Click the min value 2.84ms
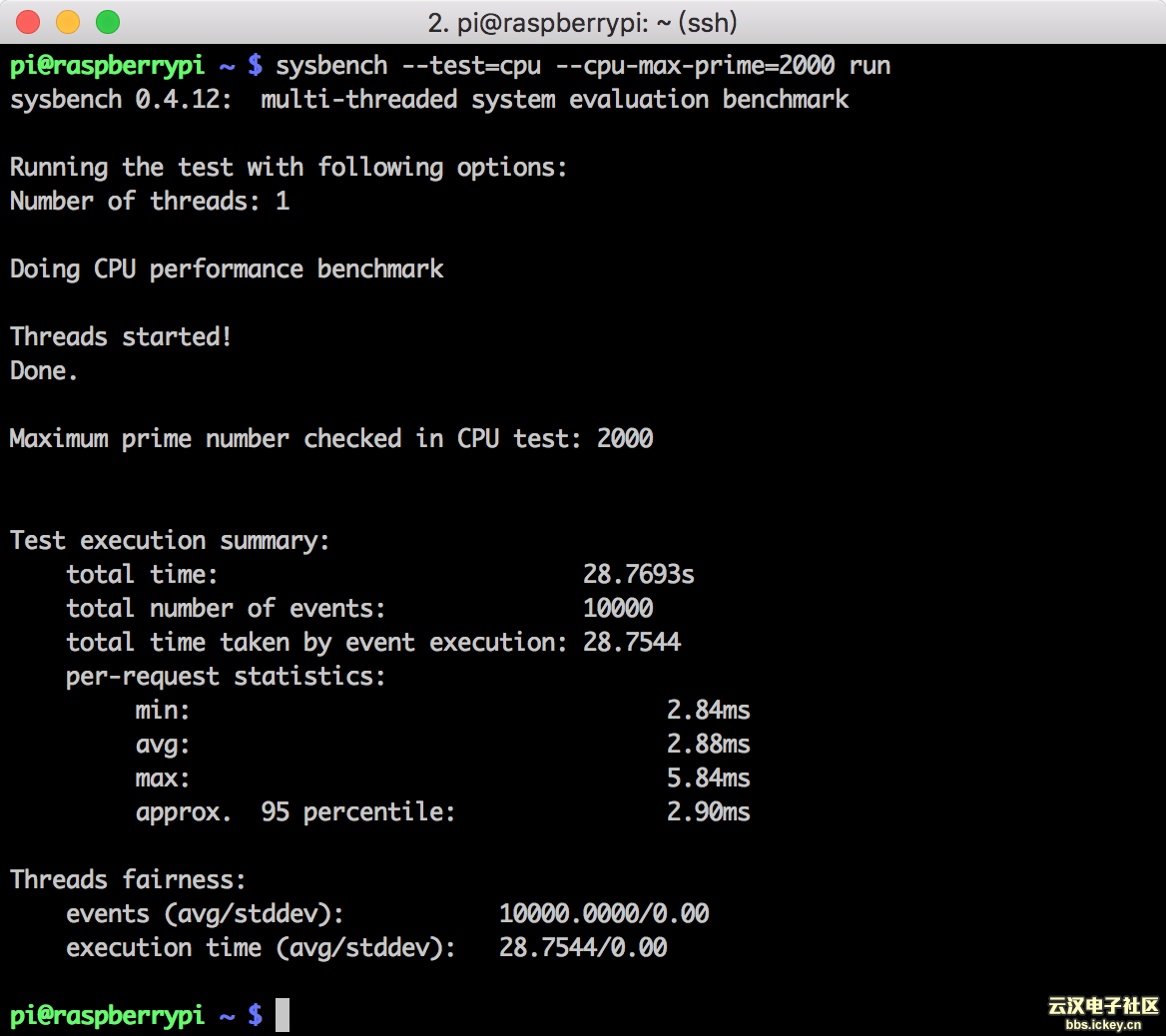Image resolution: width=1166 pixels, height=1036 pixels. pos(708,711)
